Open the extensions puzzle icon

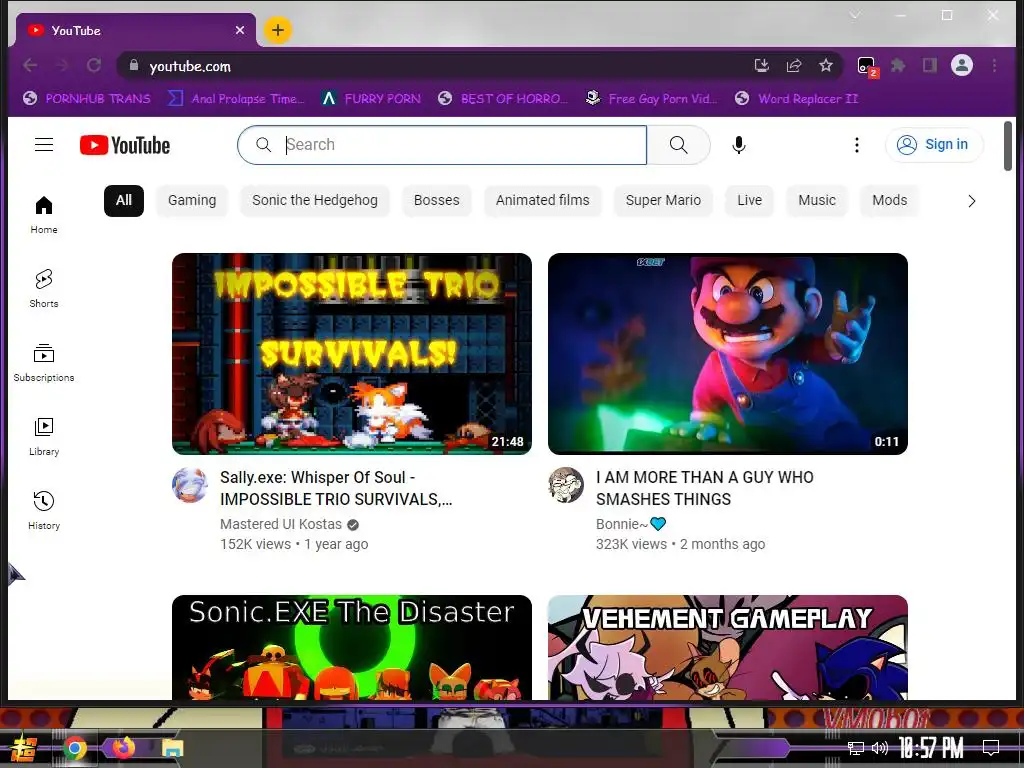pyautogui.click(x=899, y=65)
